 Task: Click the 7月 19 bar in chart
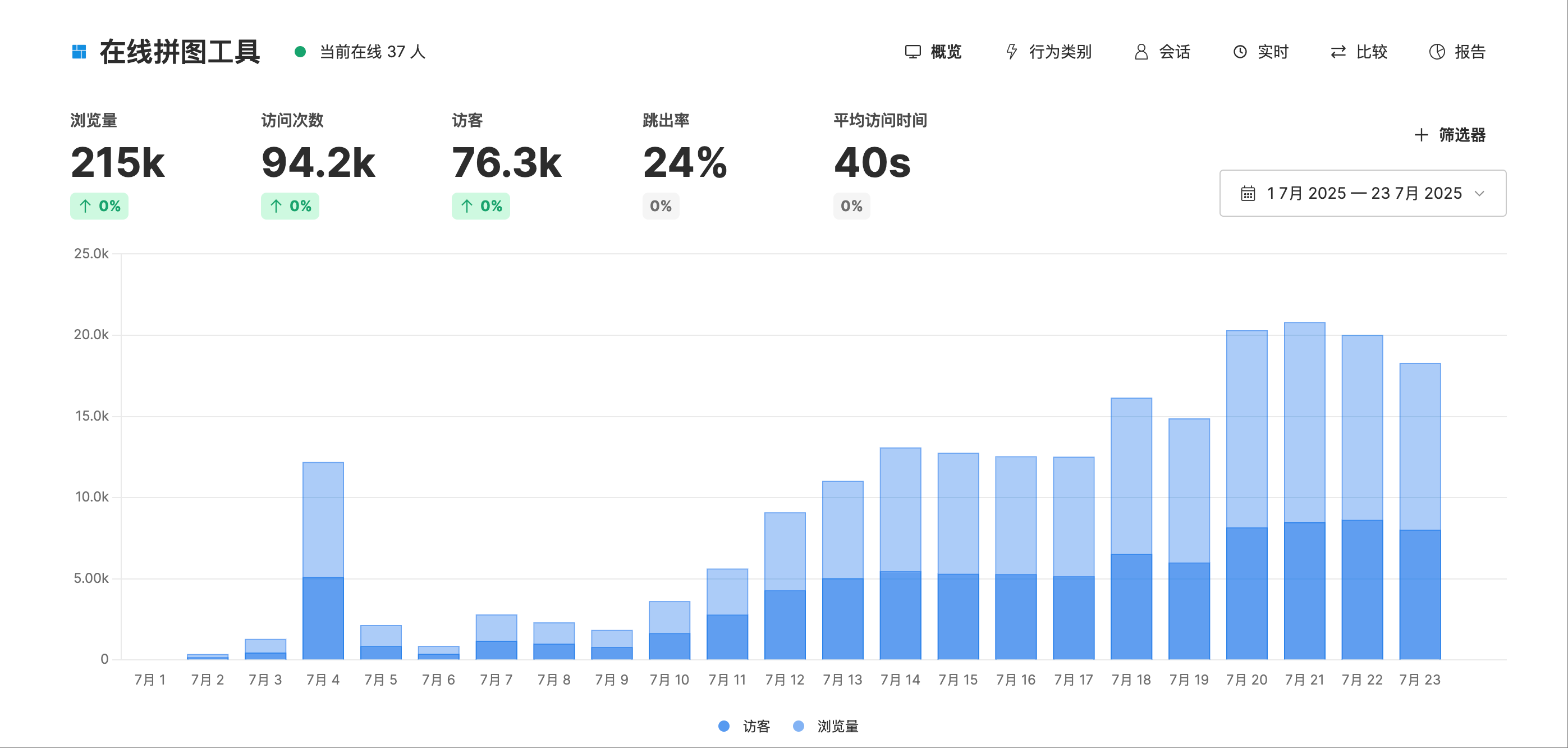[1189, 539]
